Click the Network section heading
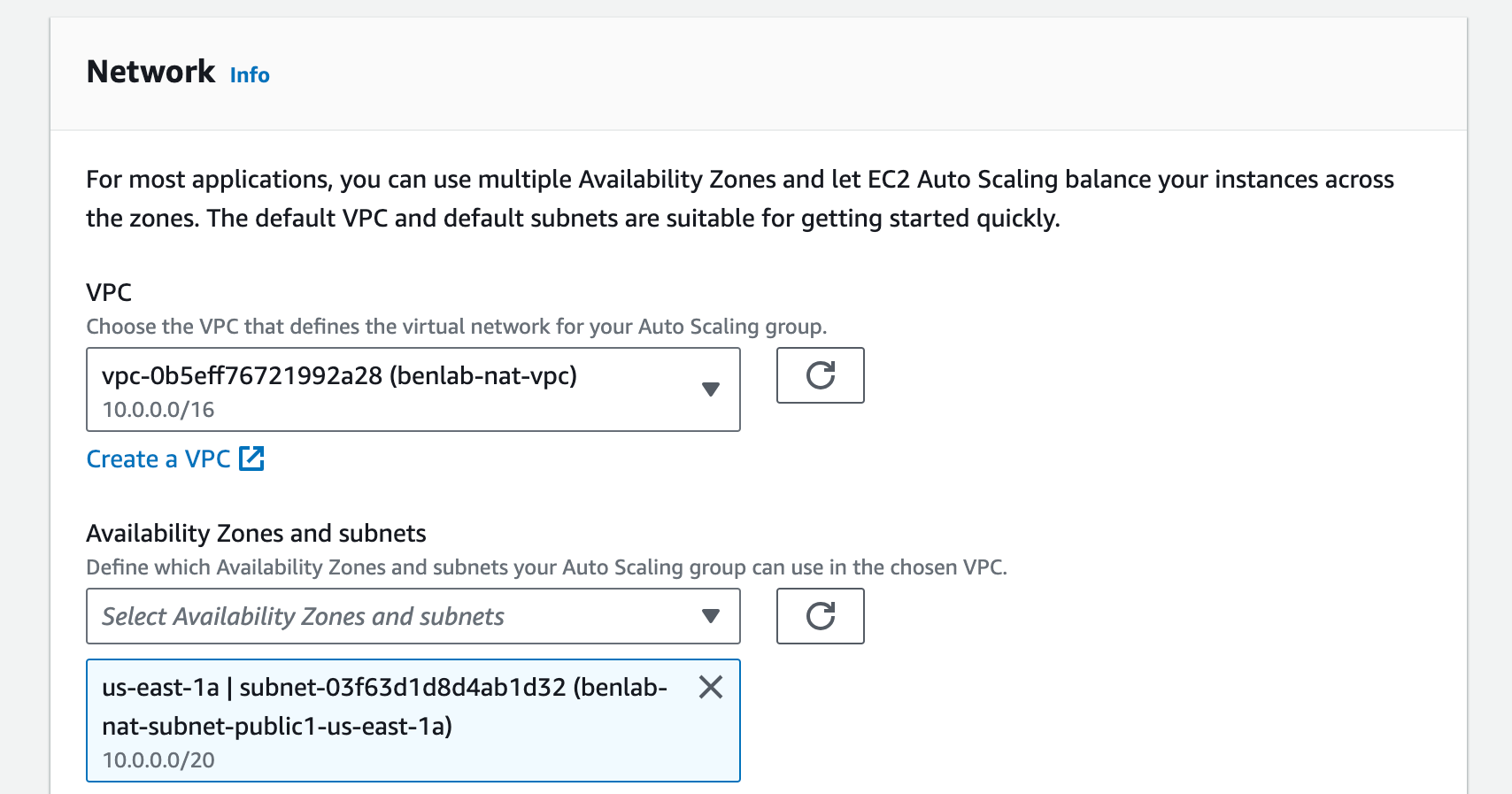 (150, 72)
